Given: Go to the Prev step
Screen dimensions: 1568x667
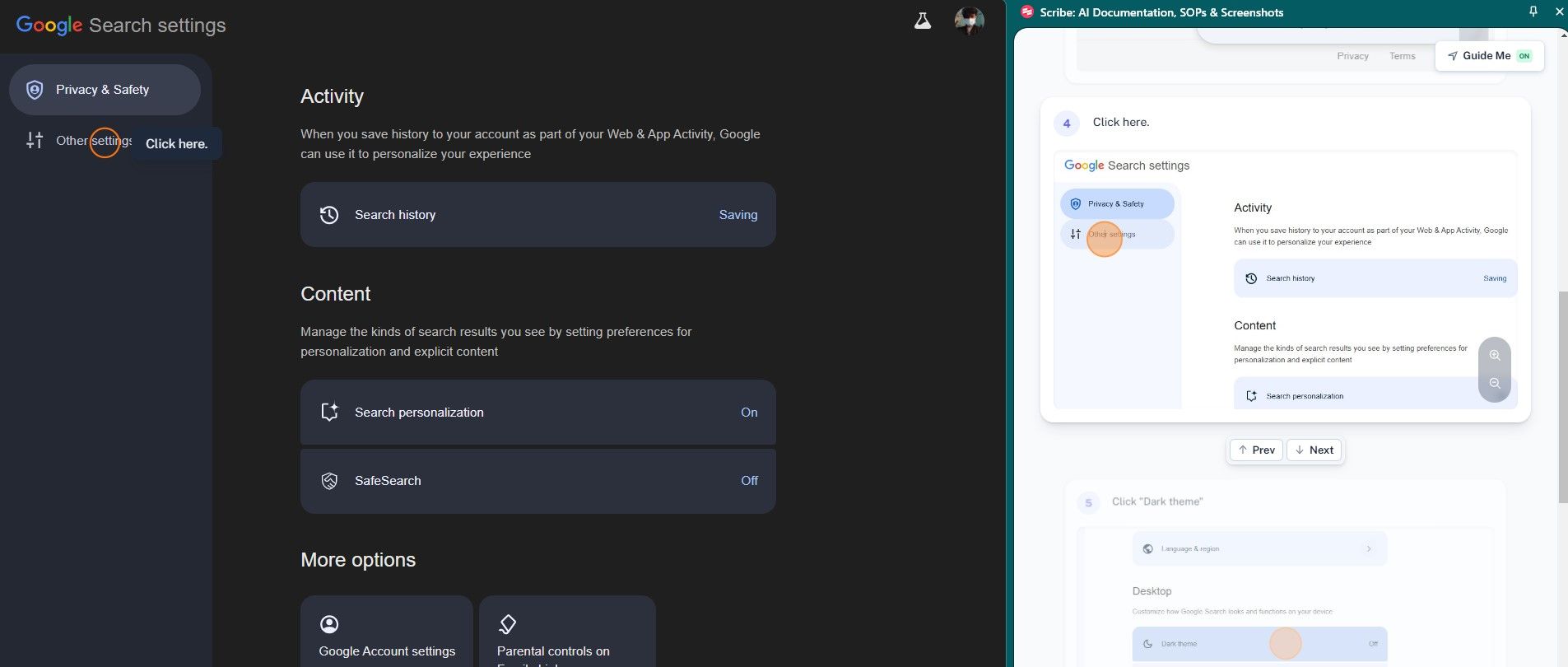Looking at the screenshot, I should coord(1256,450).
